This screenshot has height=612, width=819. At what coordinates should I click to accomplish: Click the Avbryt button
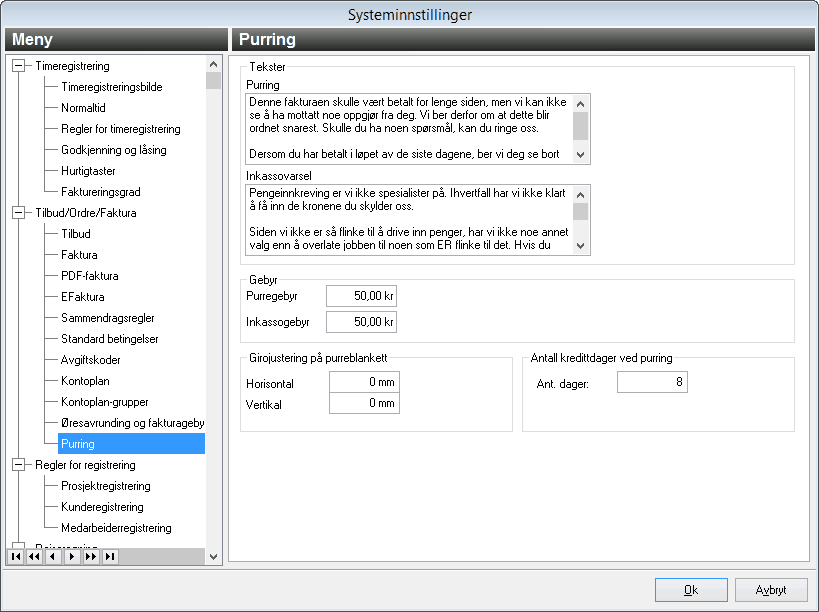pos(771,590)
